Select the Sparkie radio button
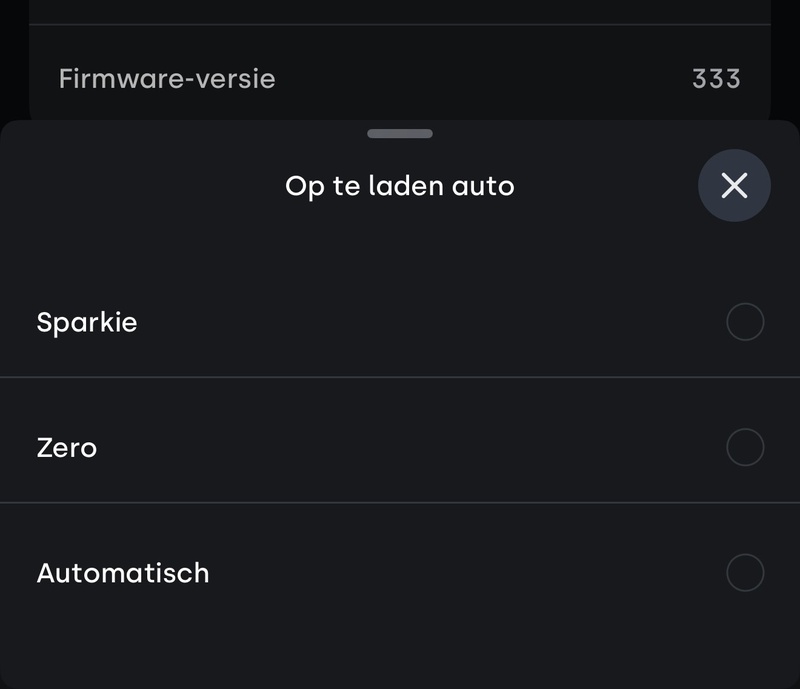 click(x=745, y=322)
